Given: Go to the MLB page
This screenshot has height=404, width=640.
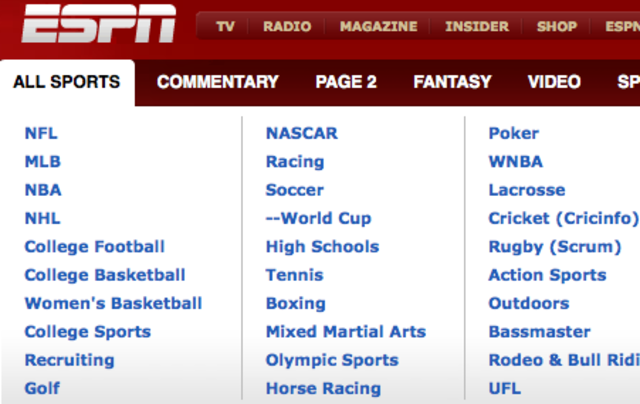Looking at the screenshot, I should [43, 162].
